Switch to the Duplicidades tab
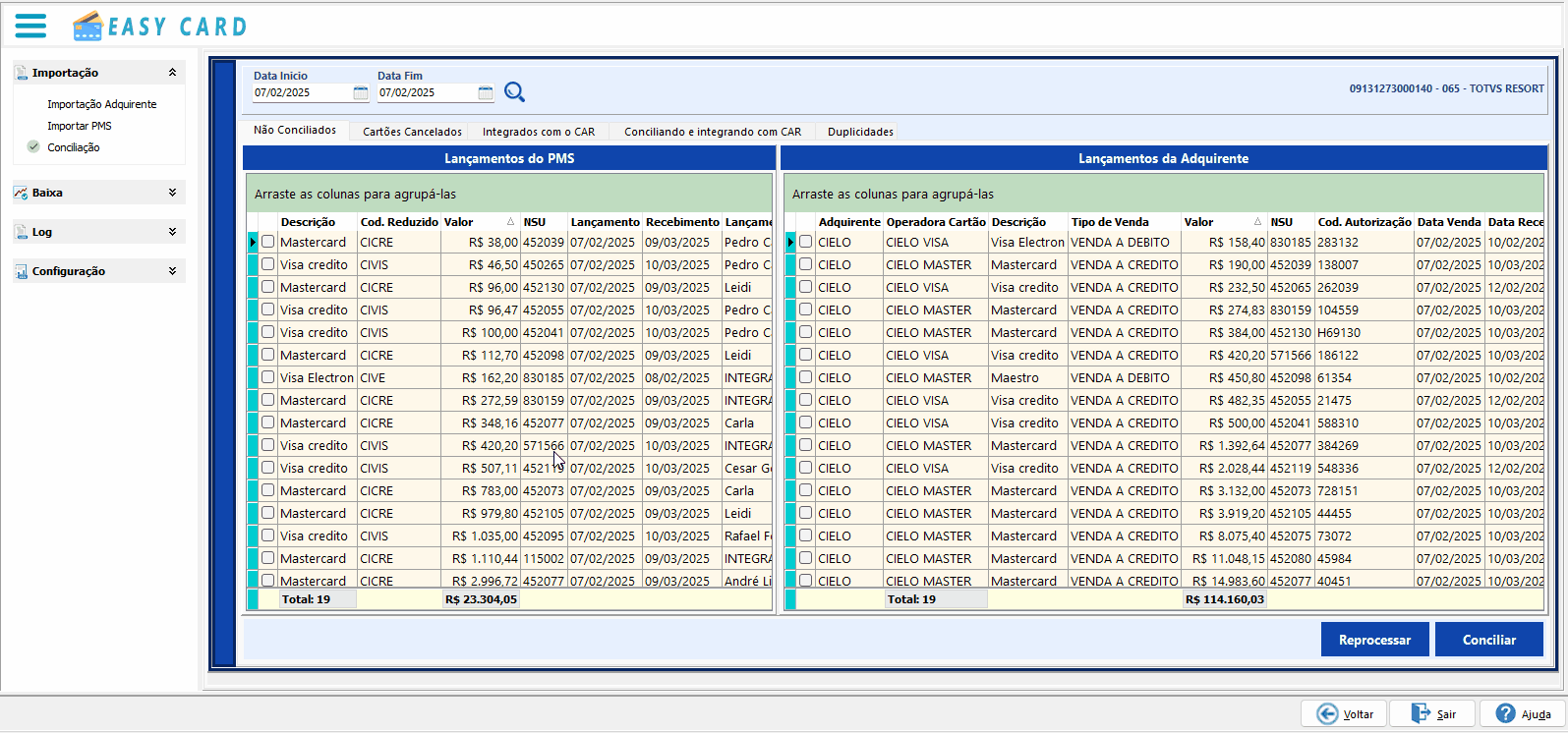Screen dimensions: 1568x733 click(x=860, y=132)
